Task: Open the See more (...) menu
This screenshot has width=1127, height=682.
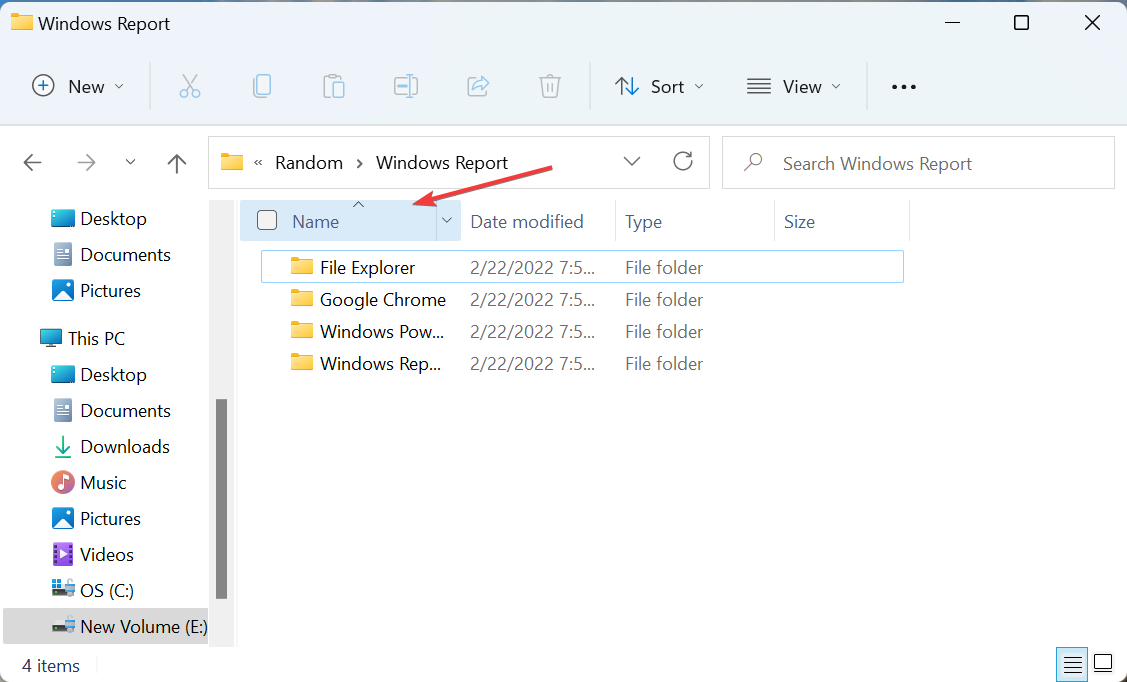Action: pos(903,86)
